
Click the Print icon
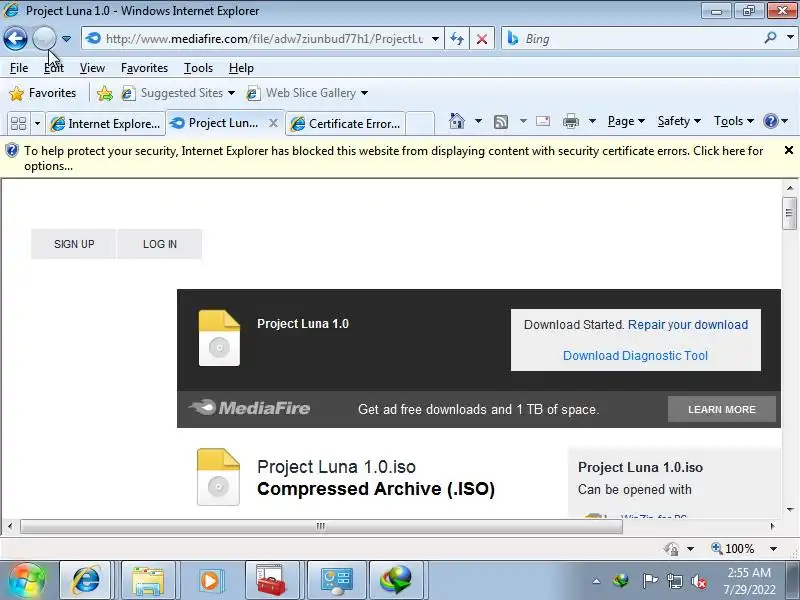pos(571,121)
